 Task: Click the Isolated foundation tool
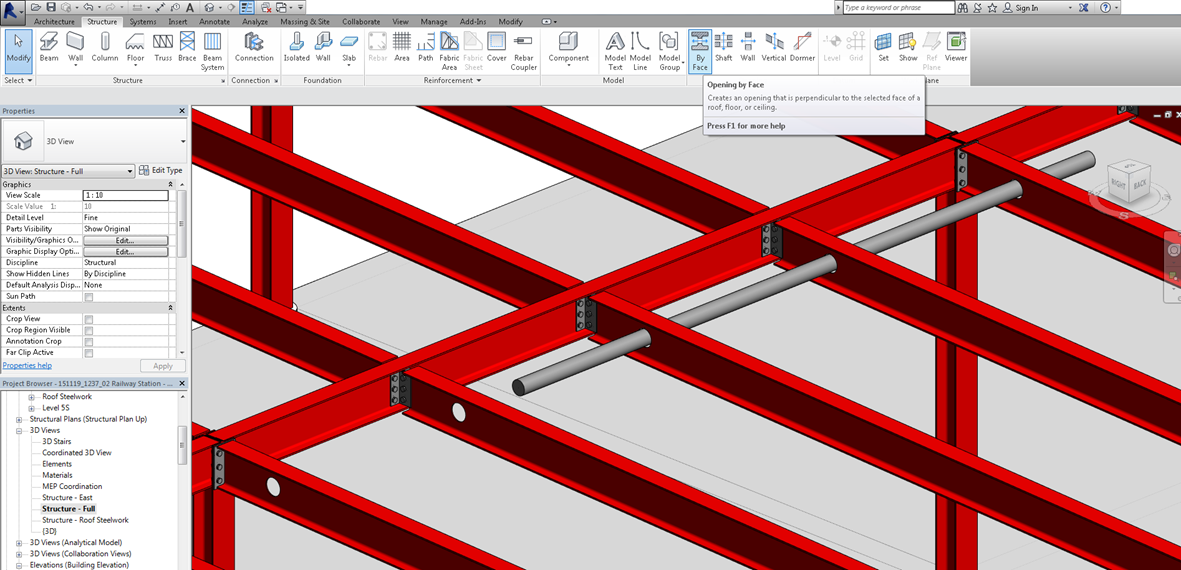[296, 46]
